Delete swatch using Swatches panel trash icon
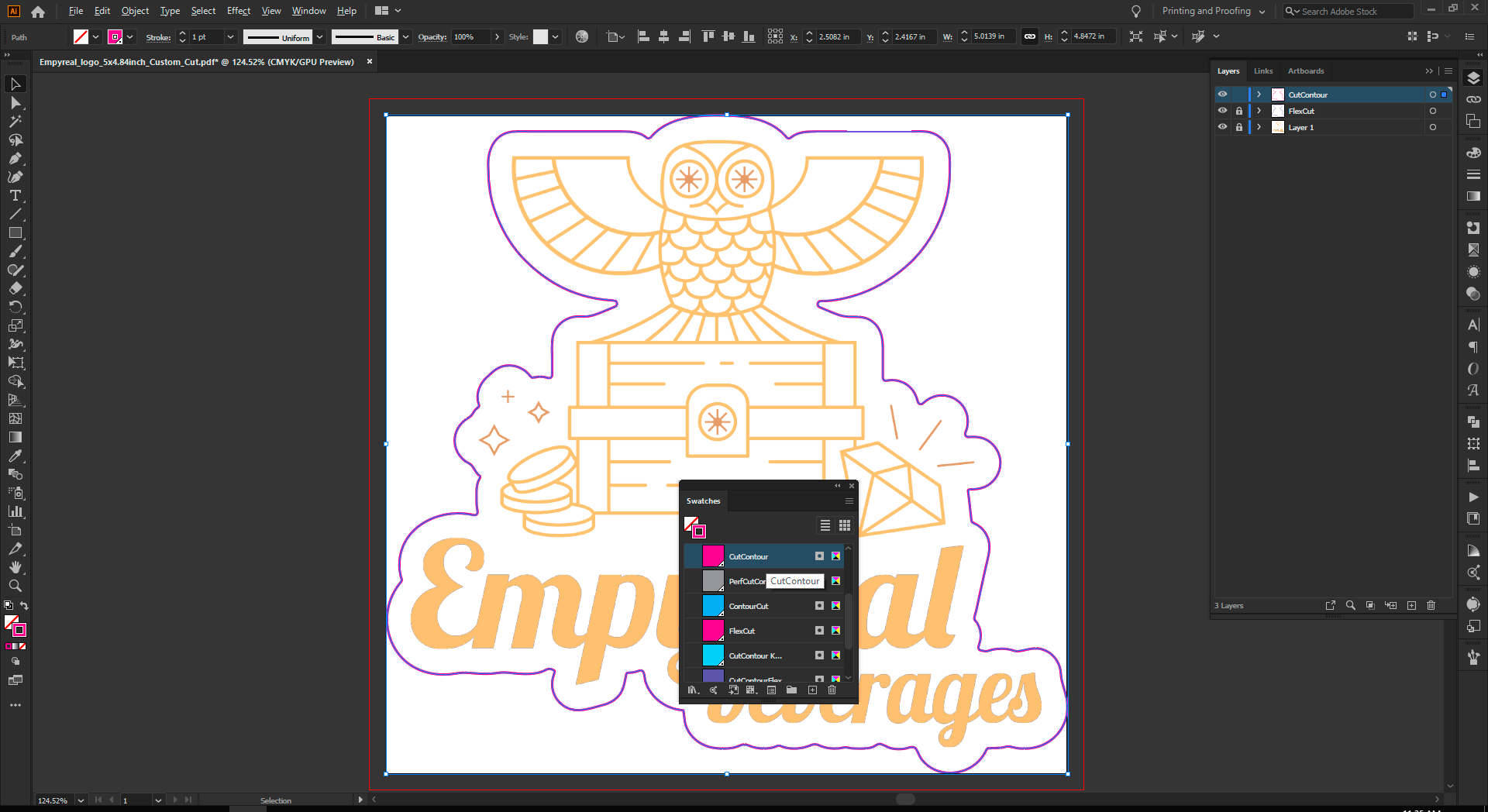This screenshot has width=1488, height=812. [832, 690]
